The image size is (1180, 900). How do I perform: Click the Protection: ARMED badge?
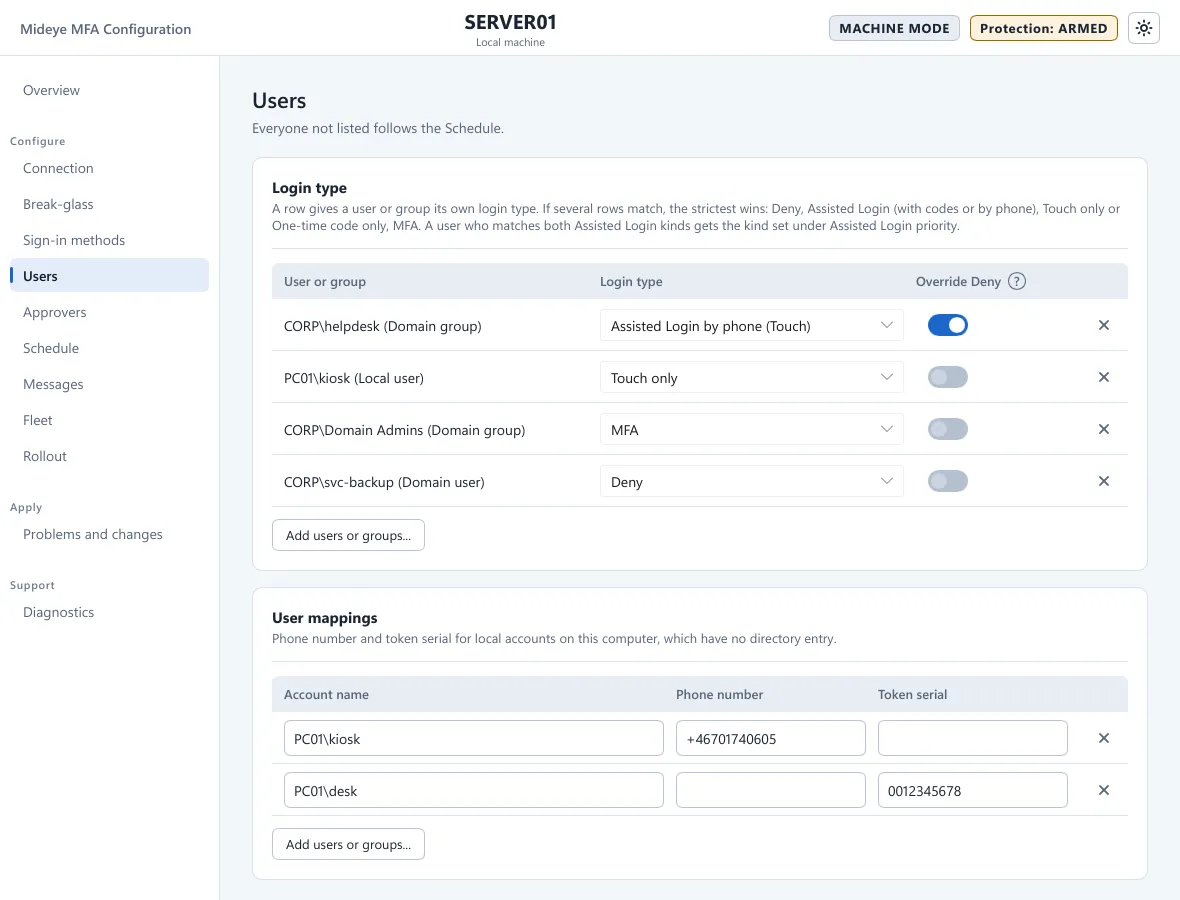1043,29
